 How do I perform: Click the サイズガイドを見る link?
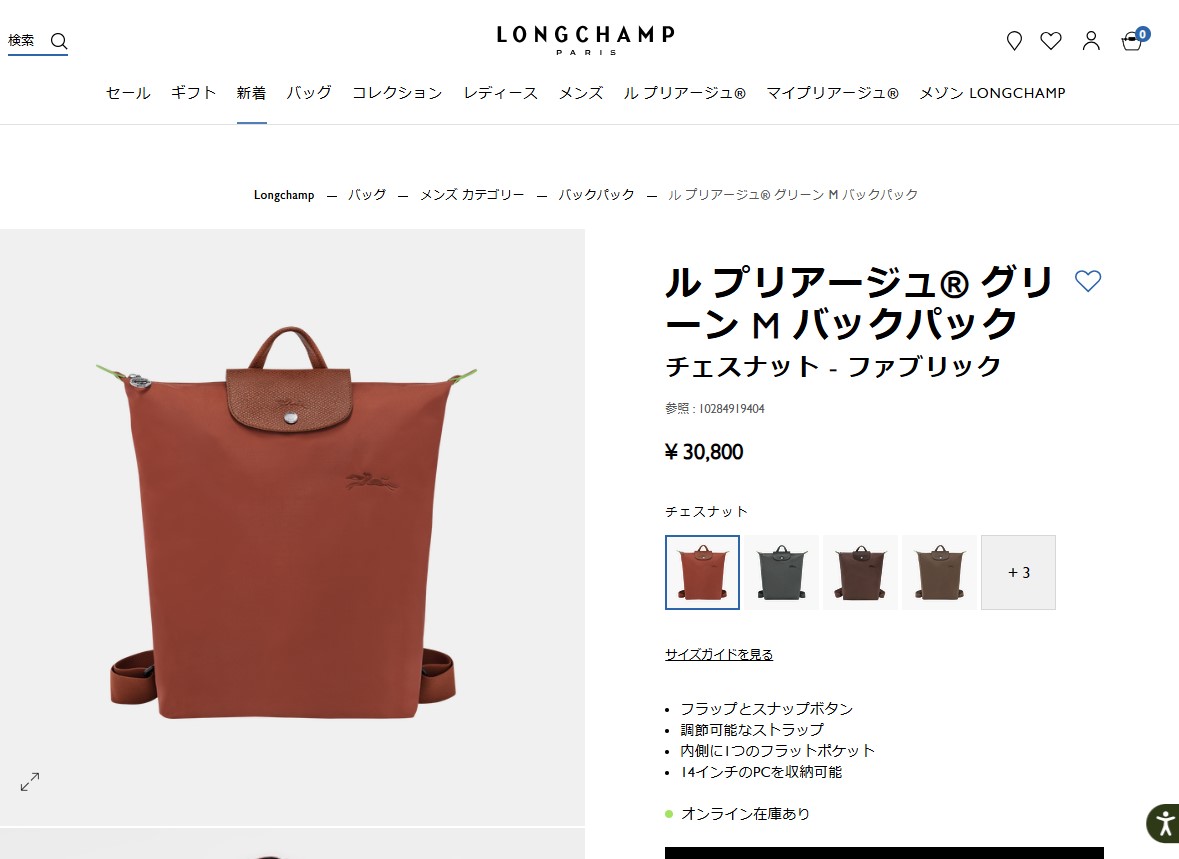pos(719,654)
